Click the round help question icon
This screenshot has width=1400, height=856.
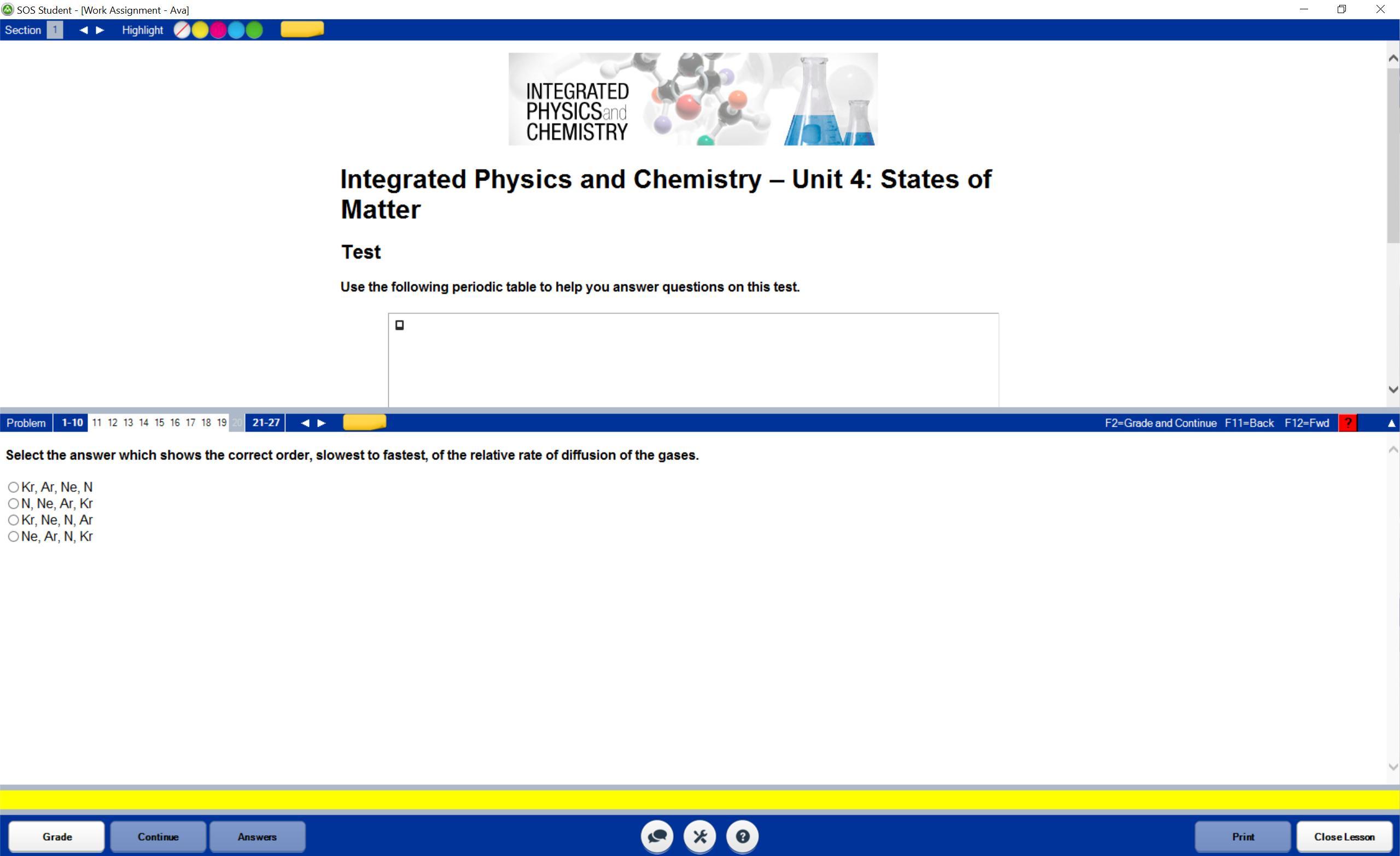coord(742,836)
